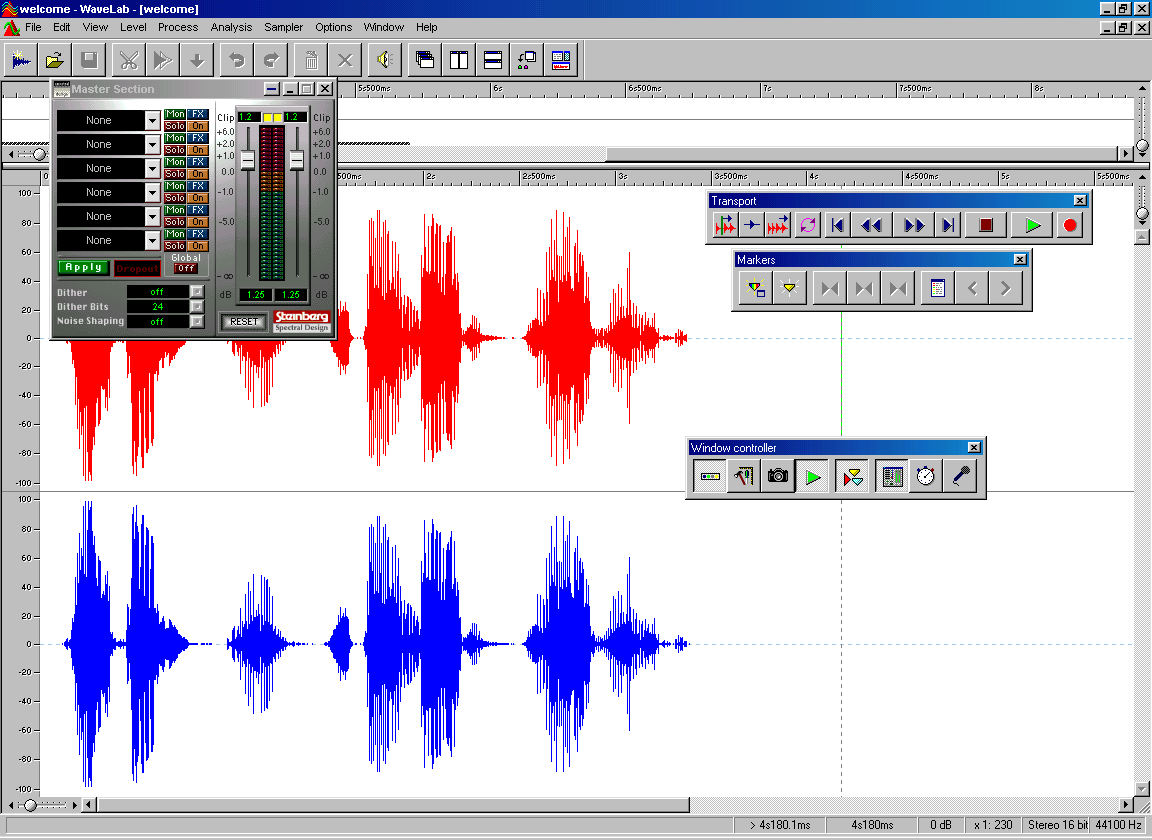
Task: Click the open file folder icon
Action: pos(54,61)
